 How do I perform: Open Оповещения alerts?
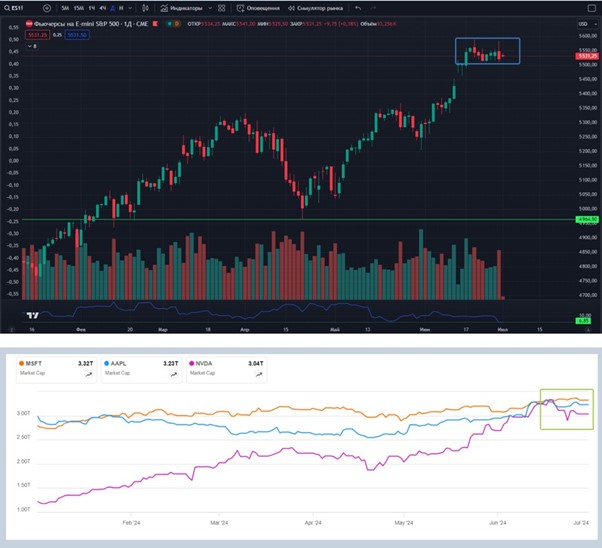[258, 8]
